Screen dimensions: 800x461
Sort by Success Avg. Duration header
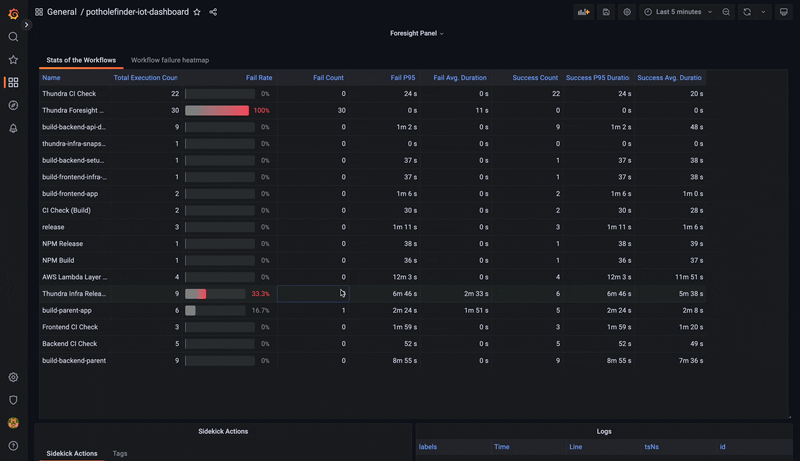(669, 78)
